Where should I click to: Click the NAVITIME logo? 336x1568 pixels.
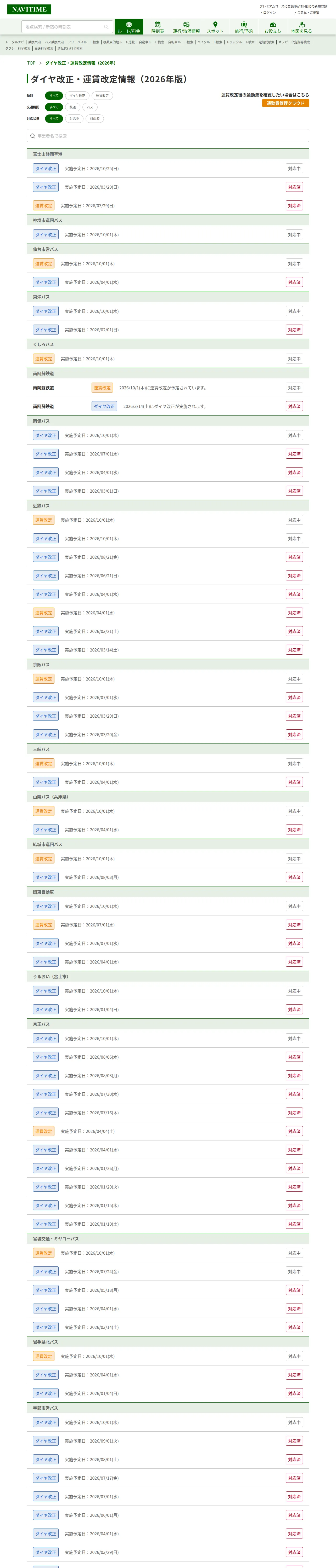tap(29, 9)
